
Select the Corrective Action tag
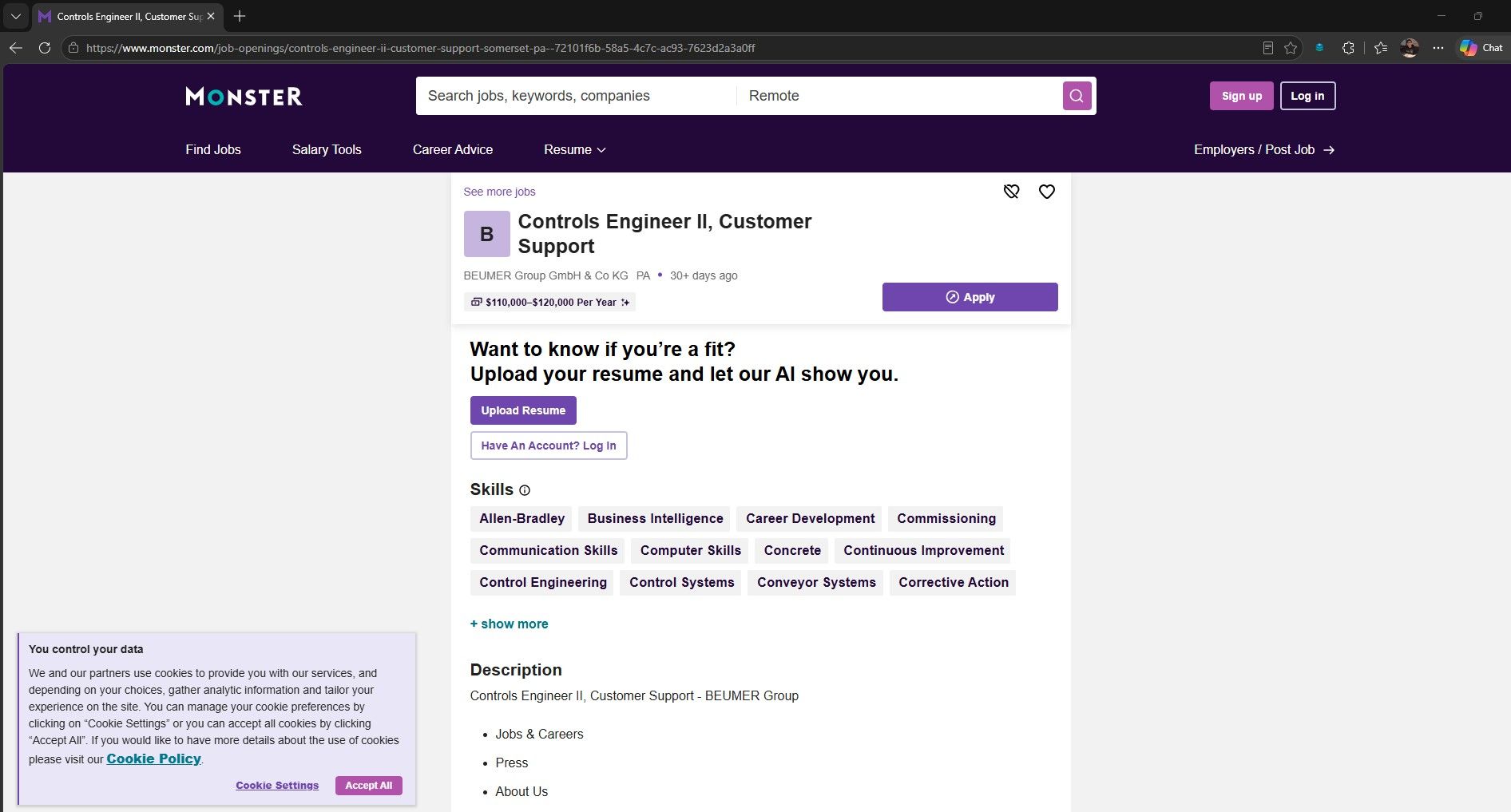[954, 583]
